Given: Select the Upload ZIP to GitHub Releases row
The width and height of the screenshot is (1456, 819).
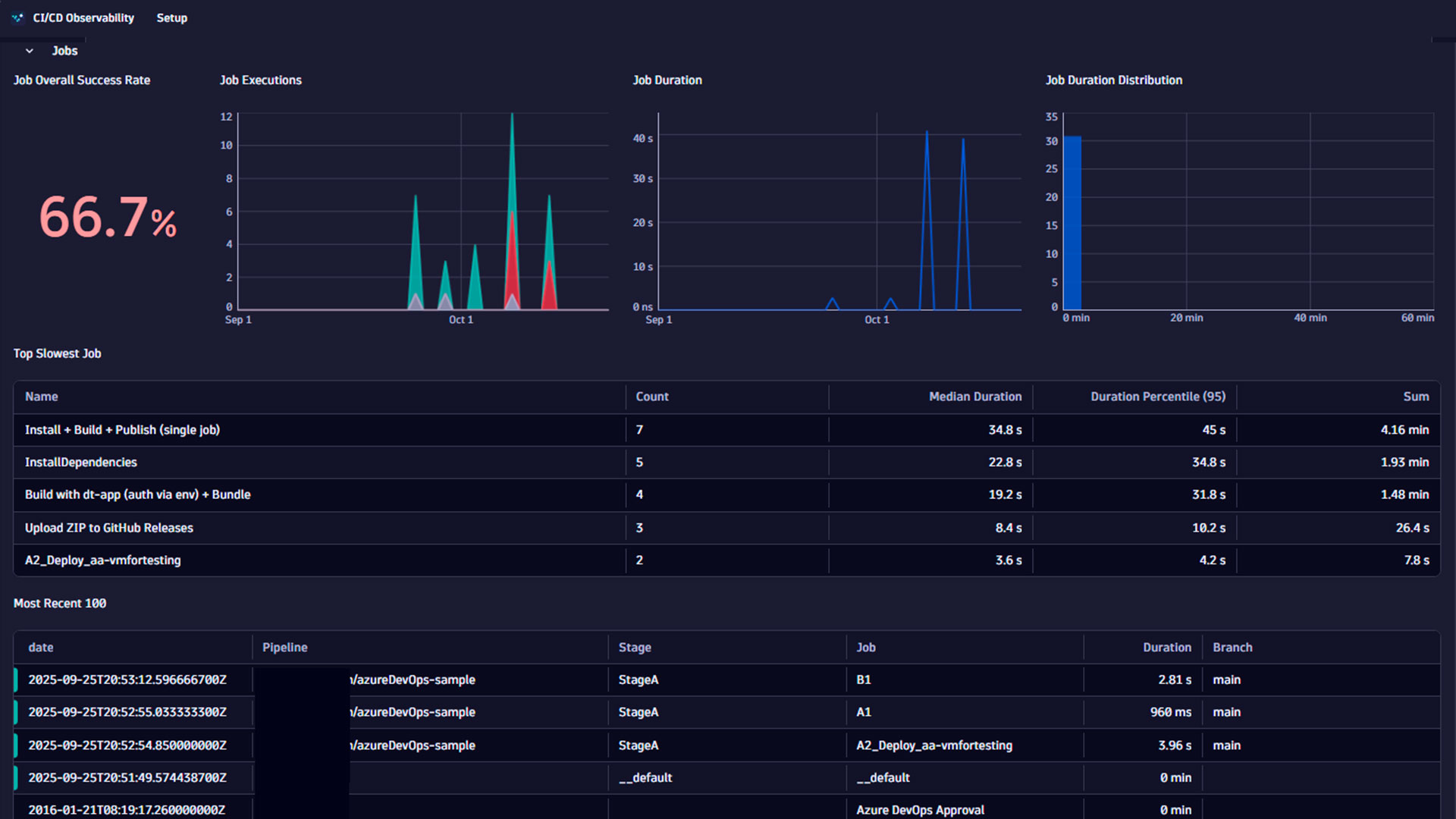Looking at the screenshot, I should click(x=108, y=528).
